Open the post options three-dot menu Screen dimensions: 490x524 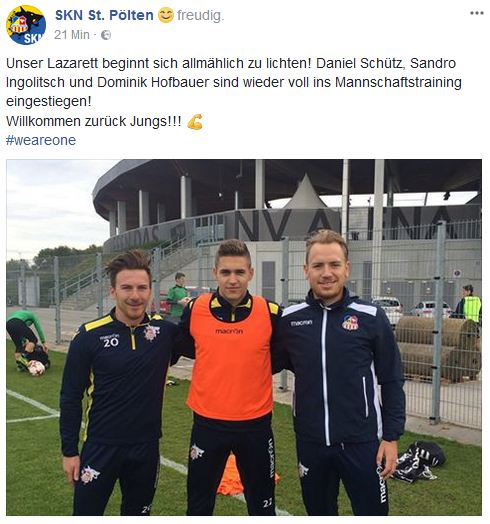477,13
